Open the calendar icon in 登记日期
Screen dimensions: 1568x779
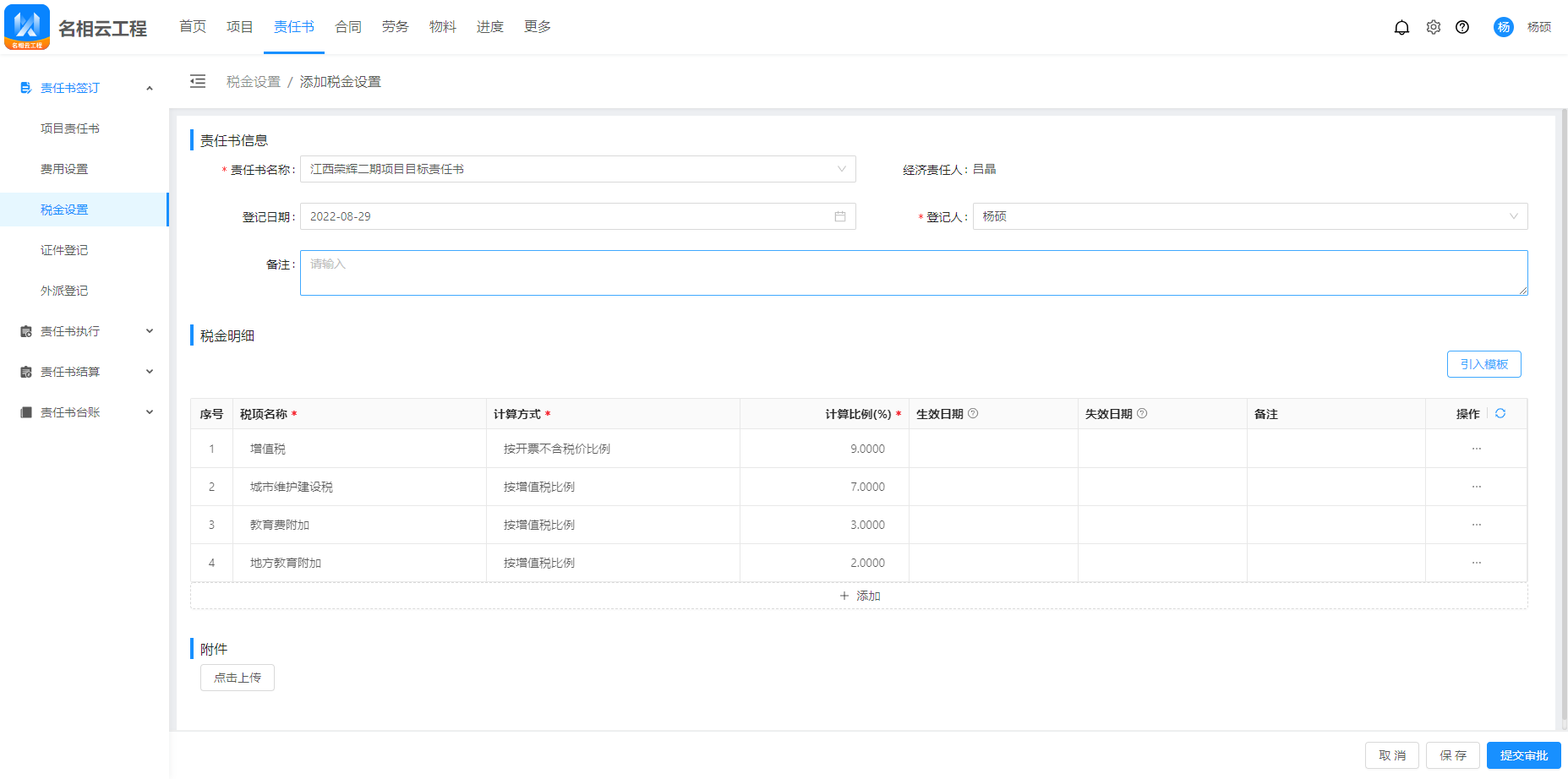click(x=840, y=216)
